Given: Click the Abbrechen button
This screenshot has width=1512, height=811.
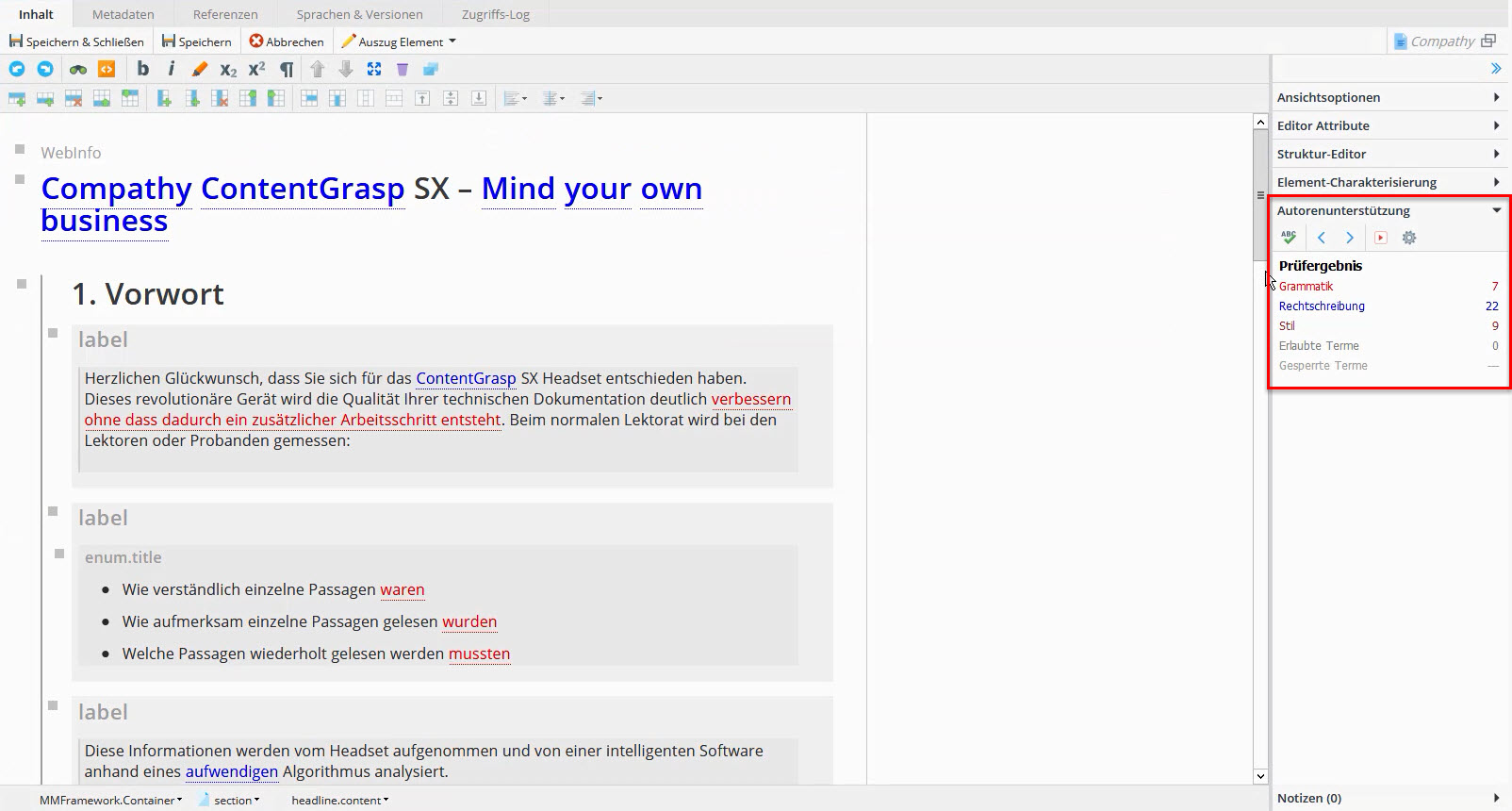Looking at the screenshot, I should pos(287,41).
